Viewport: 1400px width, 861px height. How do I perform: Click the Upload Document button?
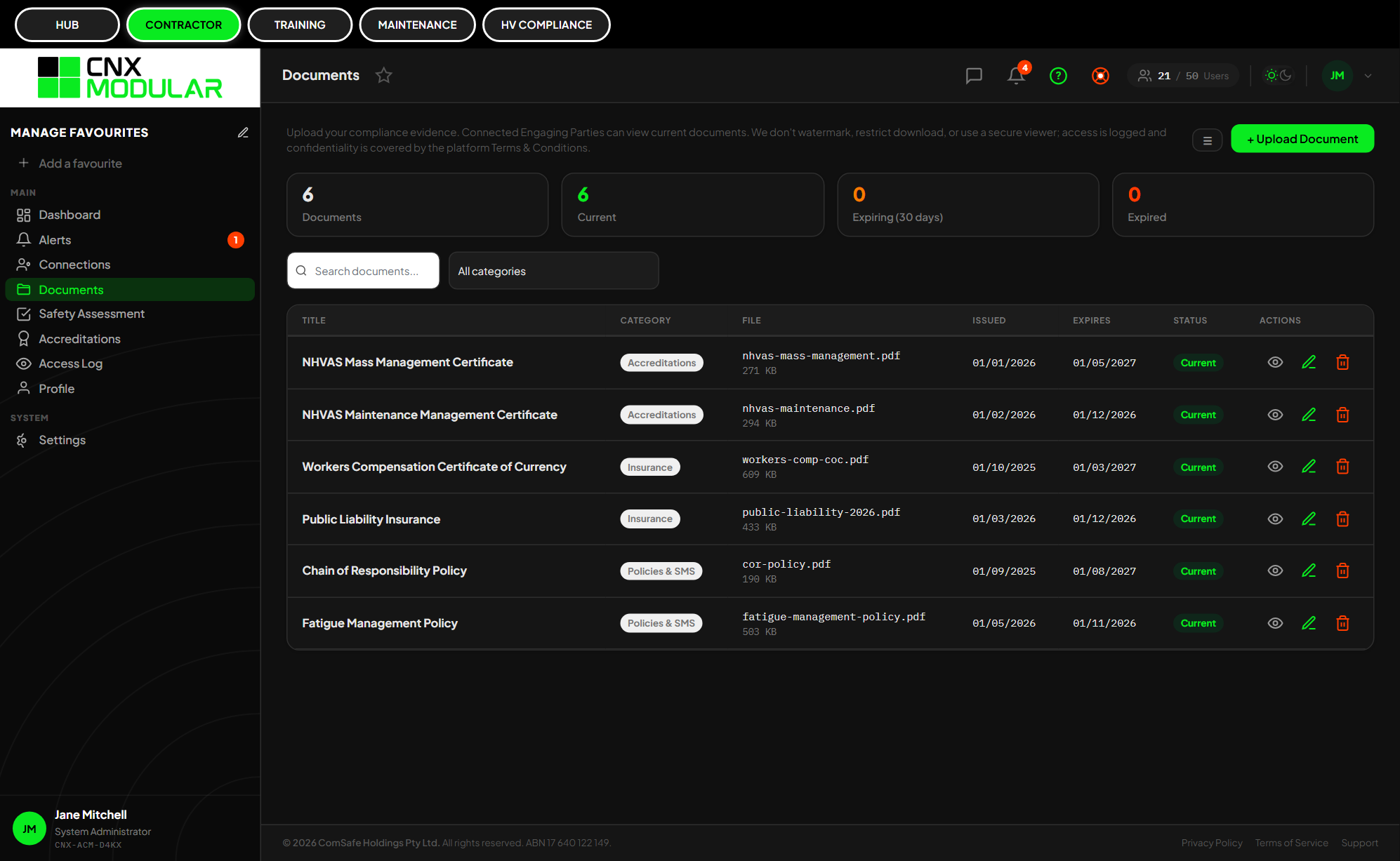[x=1302, y=139]
